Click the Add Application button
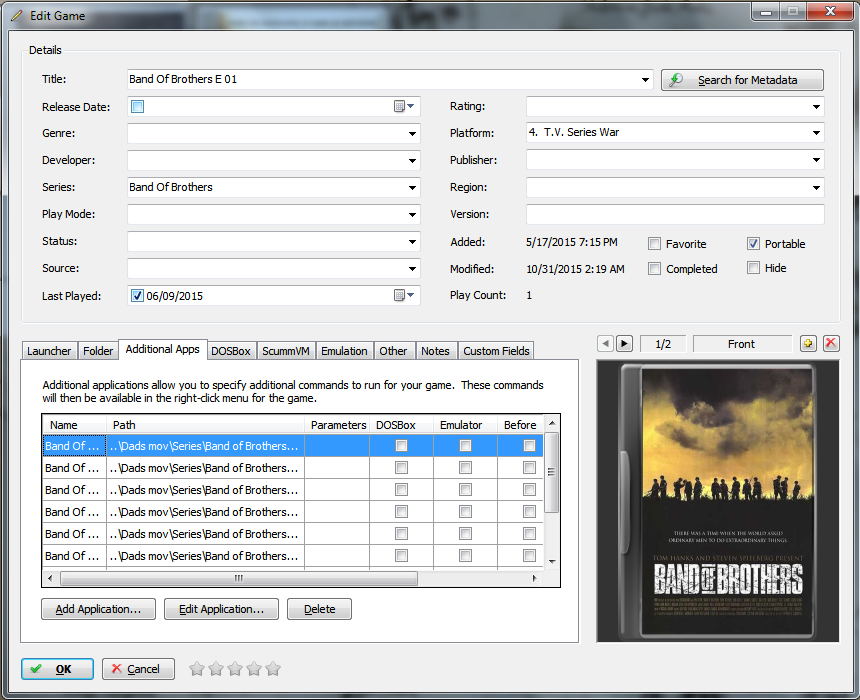 (x=98, y=609)
